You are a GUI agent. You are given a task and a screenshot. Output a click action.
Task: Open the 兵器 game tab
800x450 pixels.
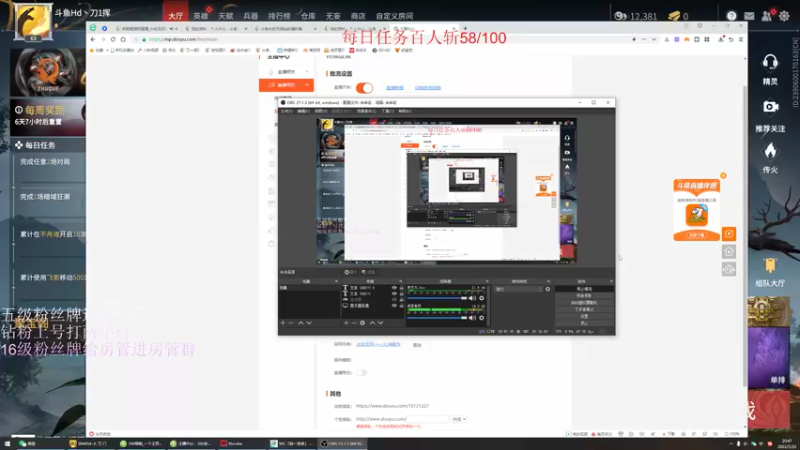251,16
